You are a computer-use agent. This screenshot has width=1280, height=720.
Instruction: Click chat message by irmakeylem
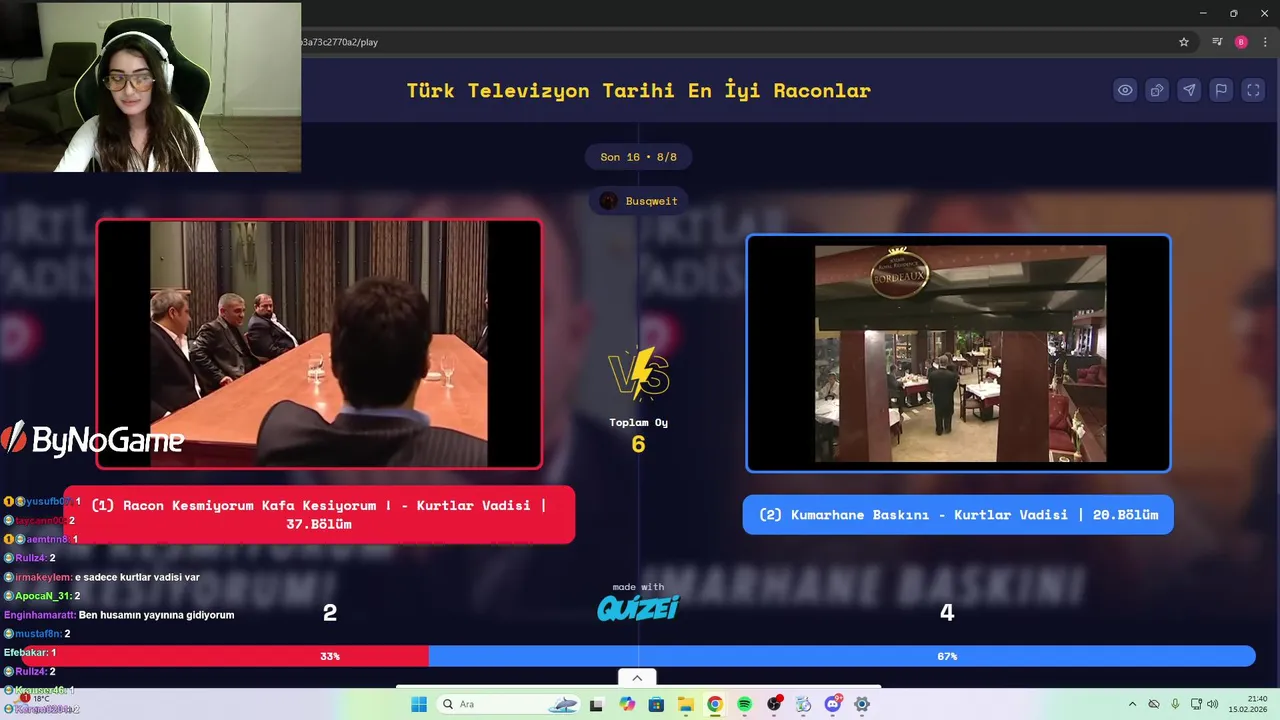click(x=102, y=577)
